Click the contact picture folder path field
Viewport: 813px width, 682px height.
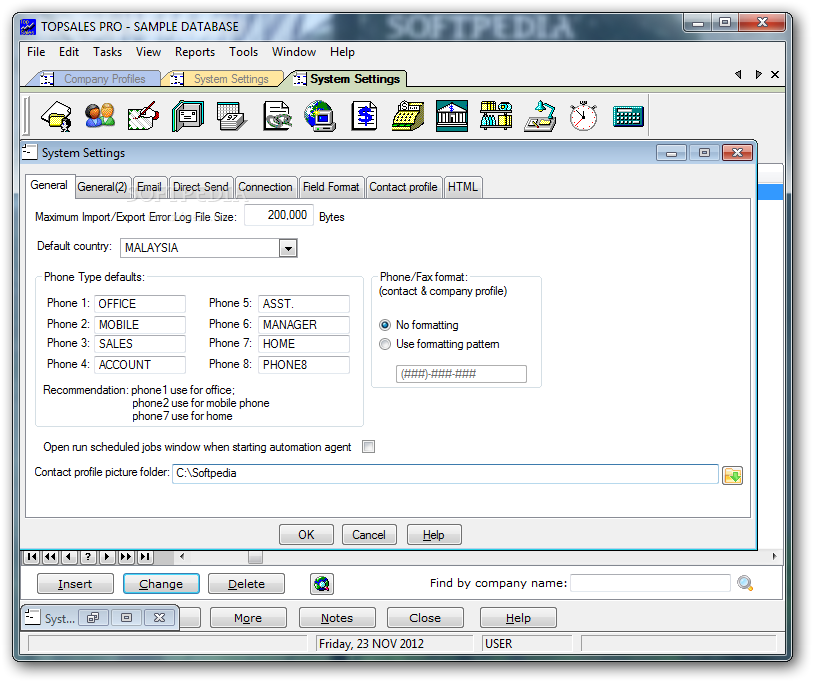tap(445, 474)
